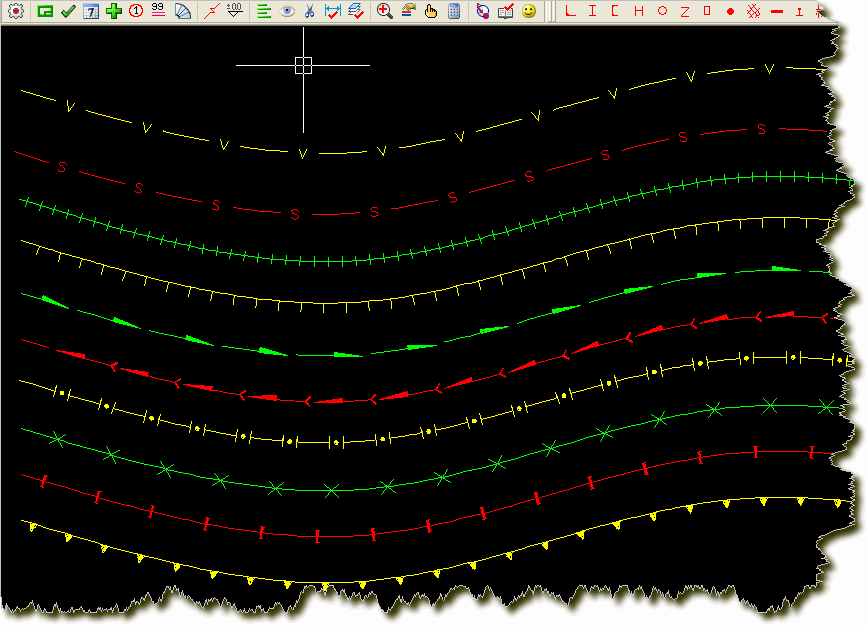Click the toolbar grip handle before profile icons

click(550, 11)
